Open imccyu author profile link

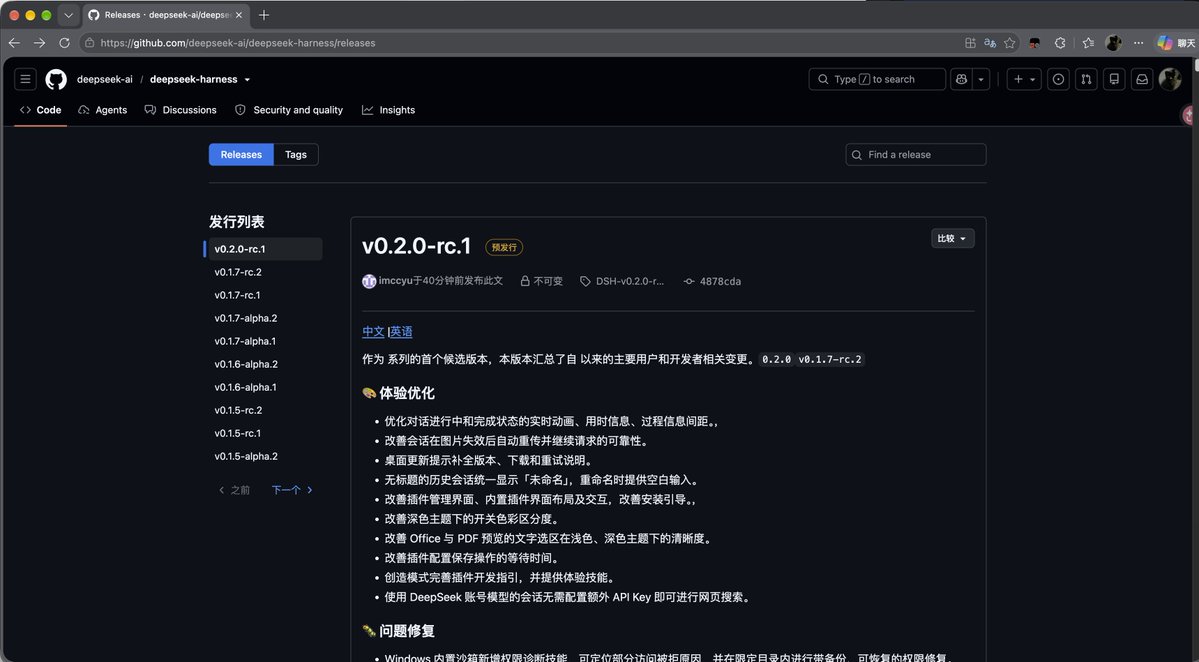[x=395, y=281]
